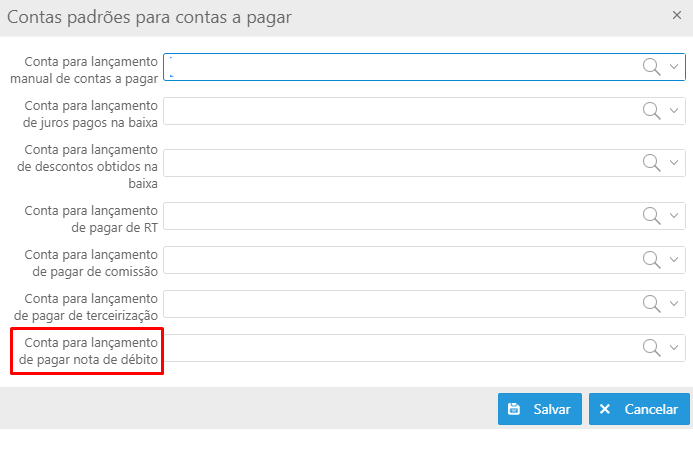
Task: Save settings with Salvar button
Action: point(540,409)
